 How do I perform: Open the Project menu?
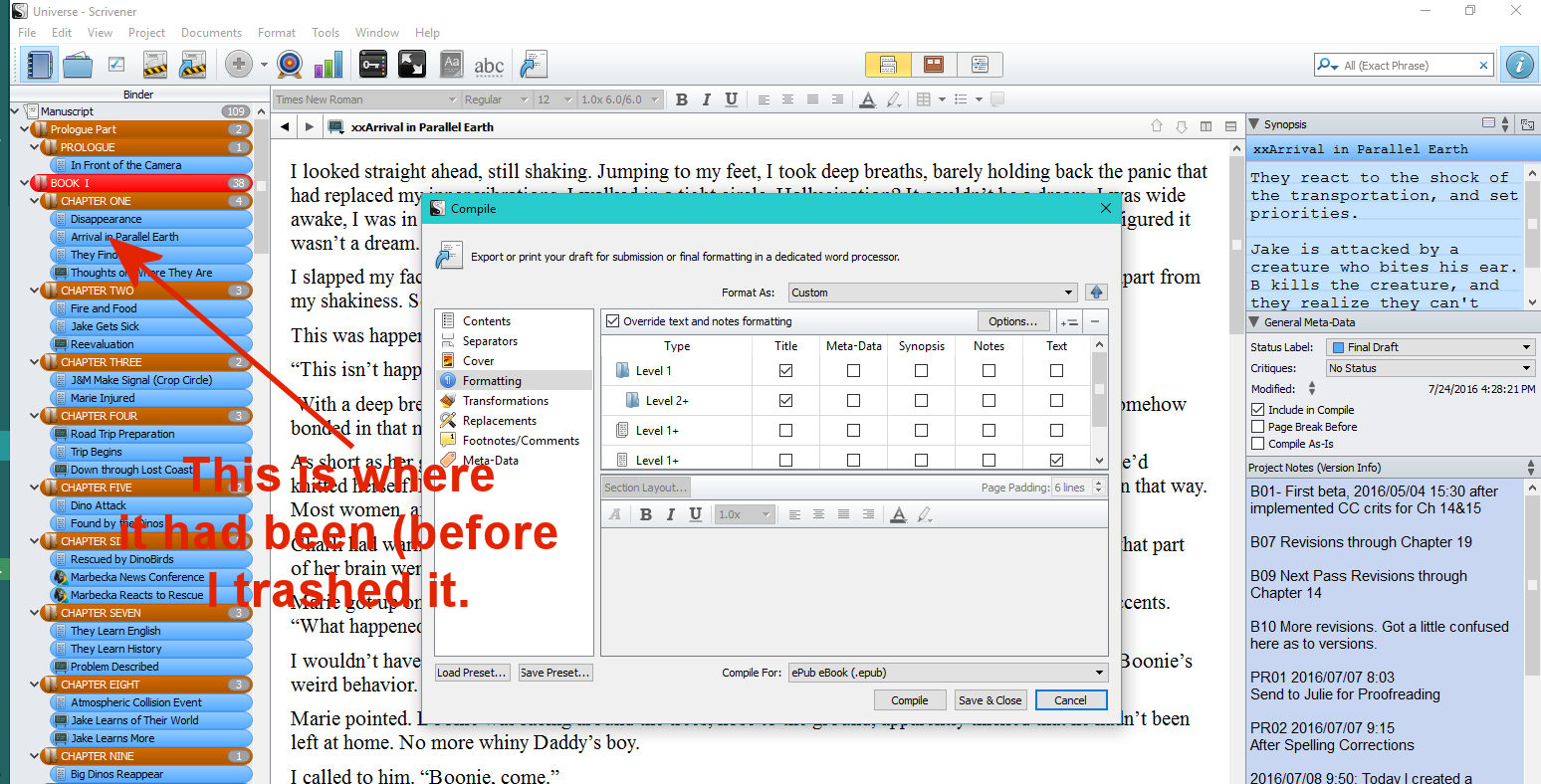coord(146,33)
